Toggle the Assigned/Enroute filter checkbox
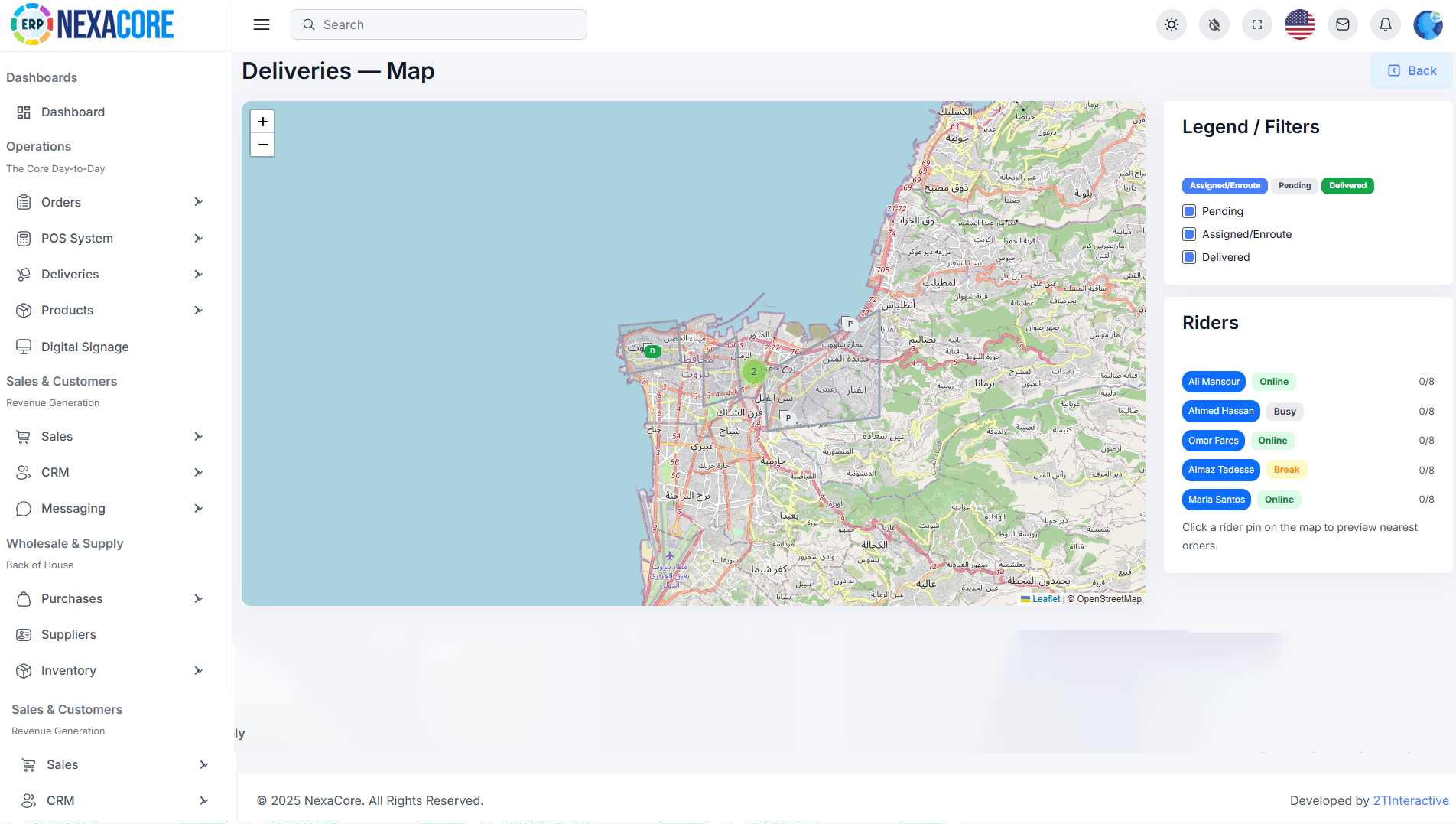The height and width of the screenshot is (824, 1456). (x=1189, y=234)
